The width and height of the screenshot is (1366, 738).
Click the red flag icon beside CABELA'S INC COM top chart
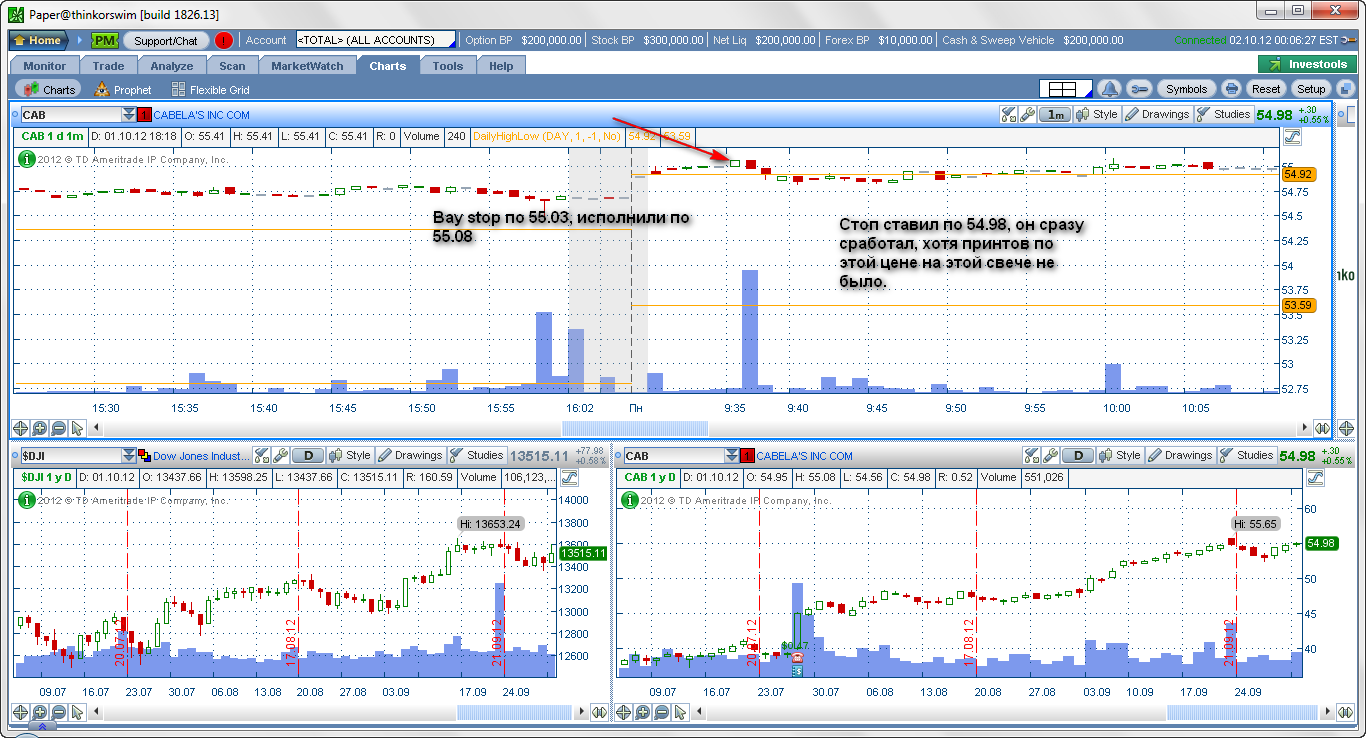144,115
